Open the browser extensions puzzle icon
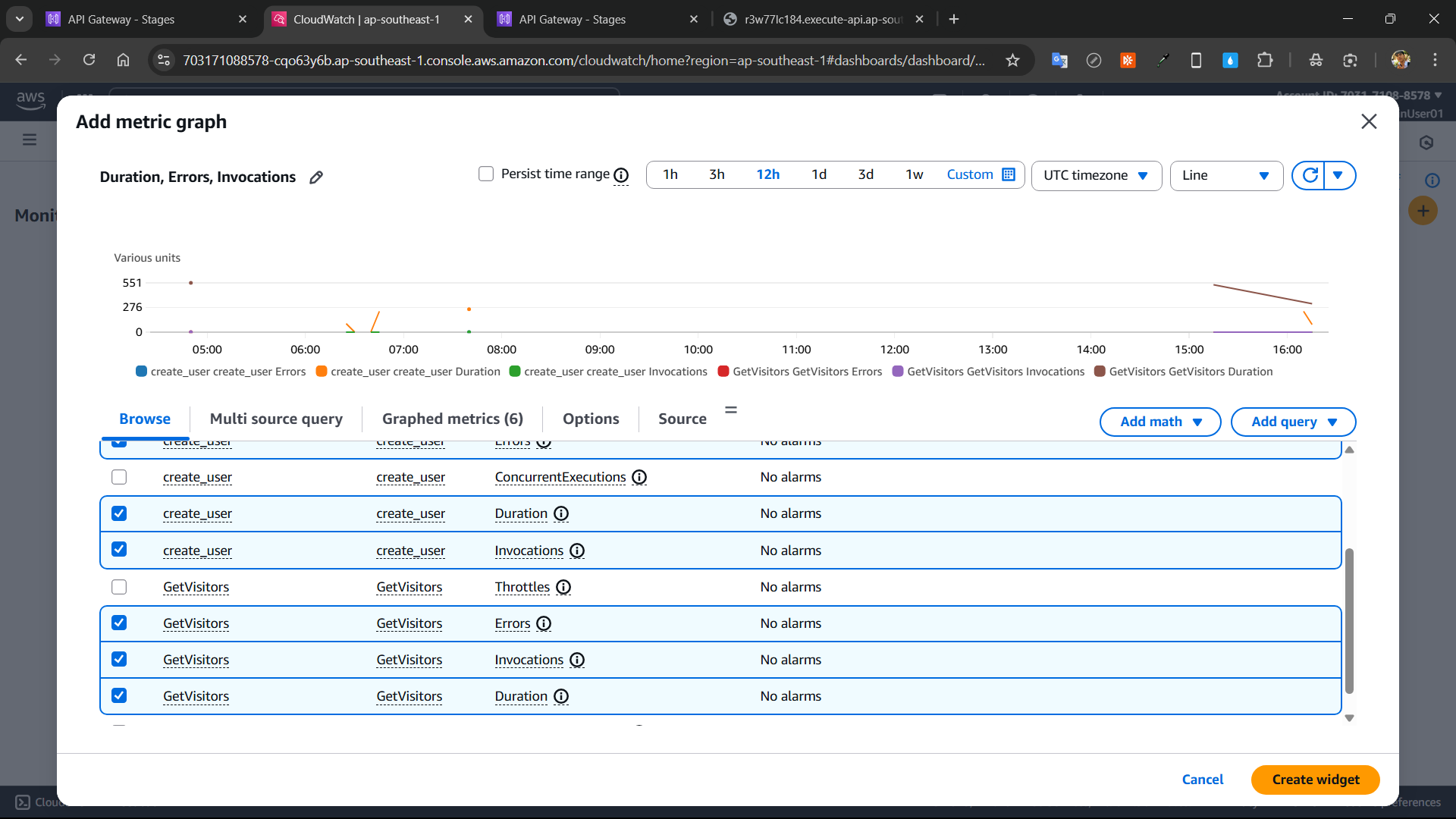This screenshot has height=819, width=1456. [x=1265, y=60]
